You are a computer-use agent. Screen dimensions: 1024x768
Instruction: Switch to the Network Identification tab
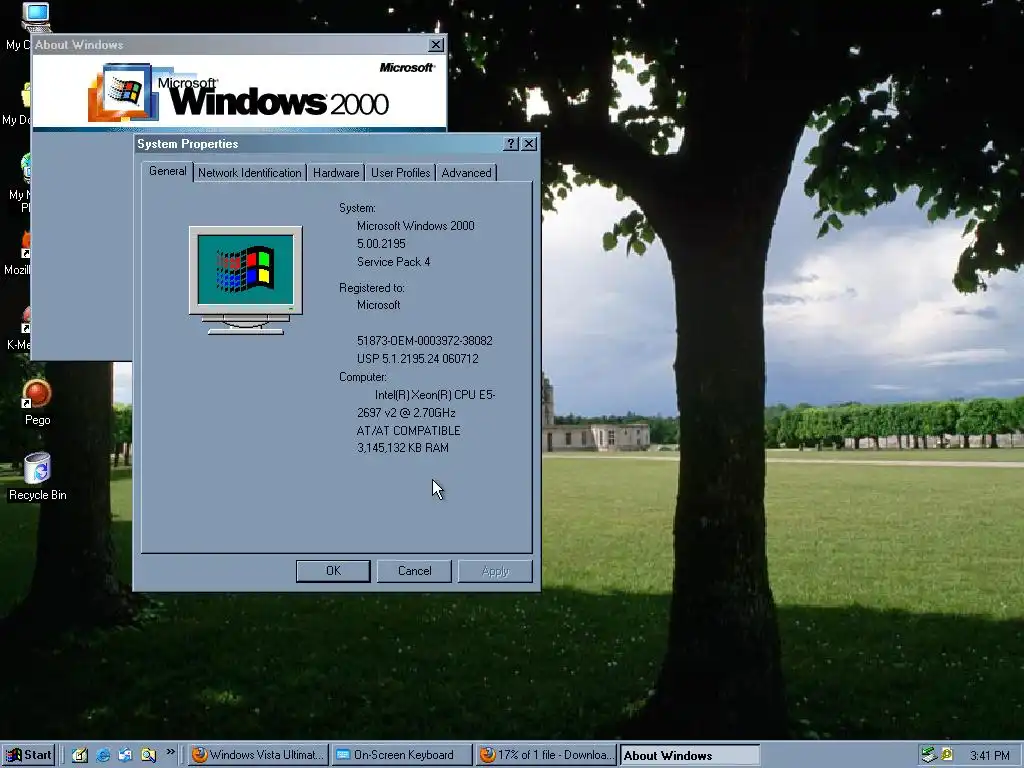[249, 173]
